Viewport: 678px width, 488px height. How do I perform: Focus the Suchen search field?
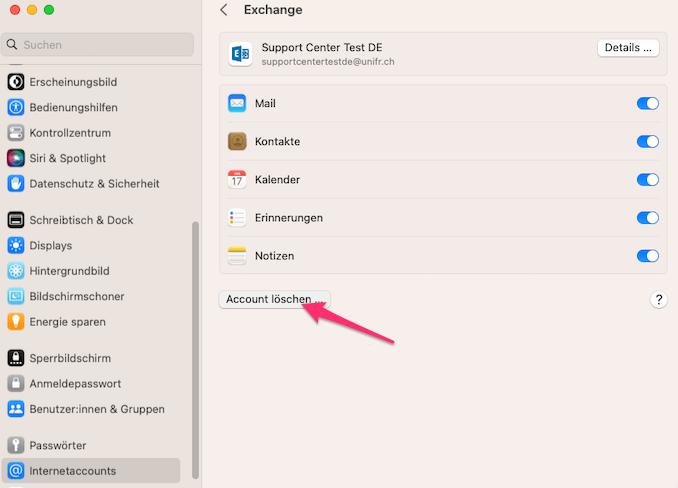98,45
